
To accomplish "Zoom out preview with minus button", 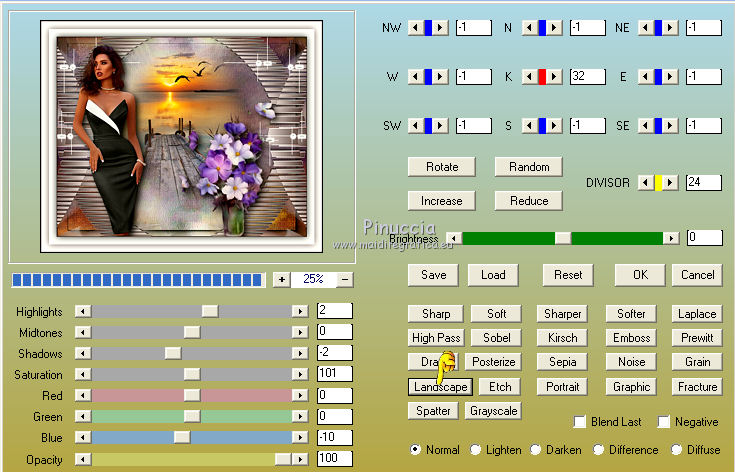I will coord(345,280).
